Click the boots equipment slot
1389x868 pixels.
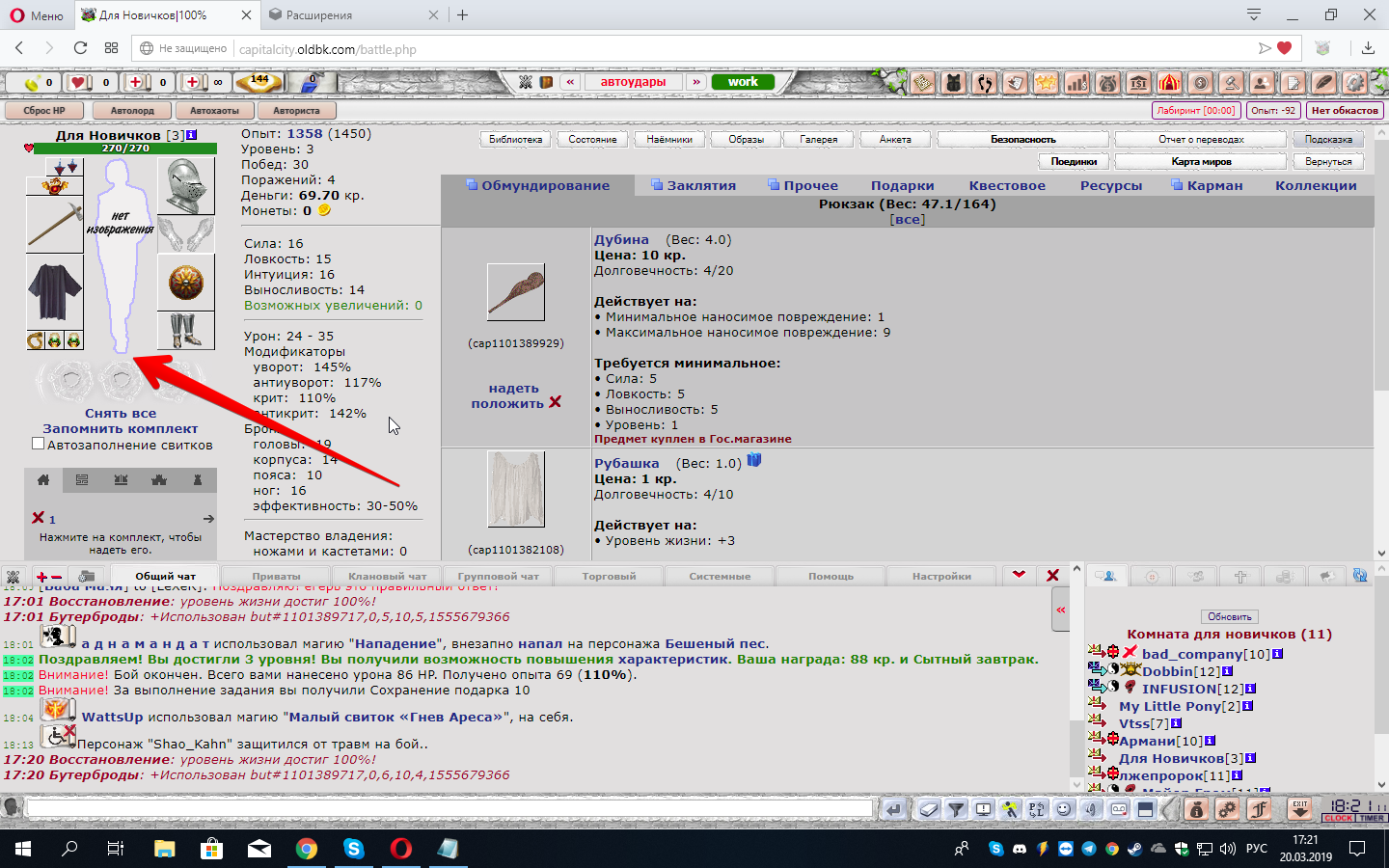coord(185,331)
